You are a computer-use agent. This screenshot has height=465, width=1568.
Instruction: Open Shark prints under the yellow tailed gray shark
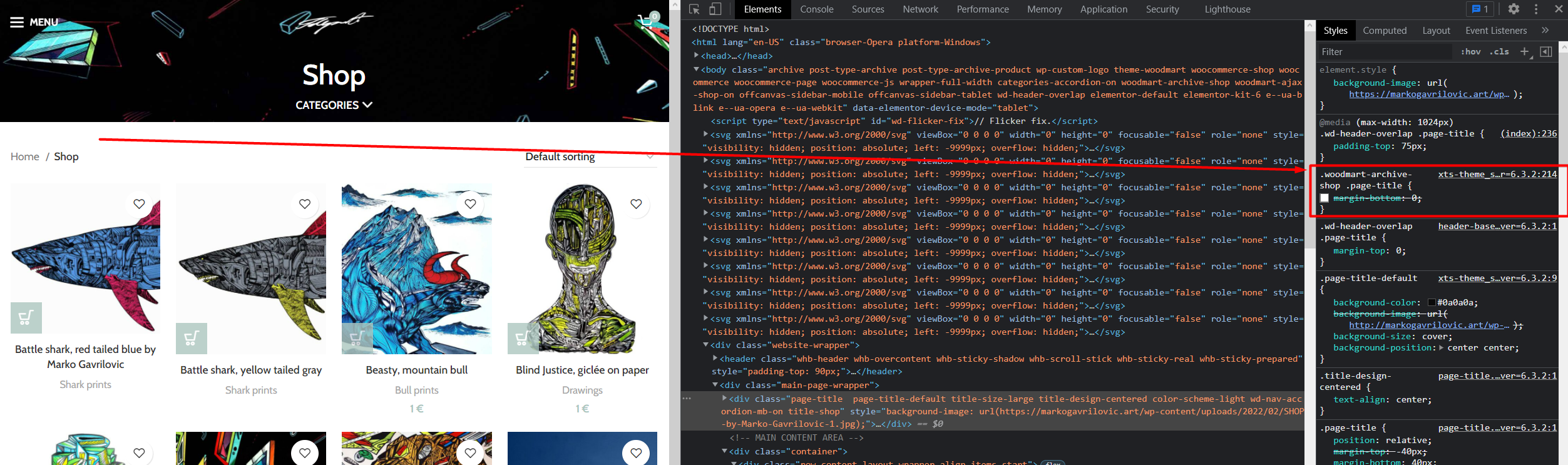(251, 390)
